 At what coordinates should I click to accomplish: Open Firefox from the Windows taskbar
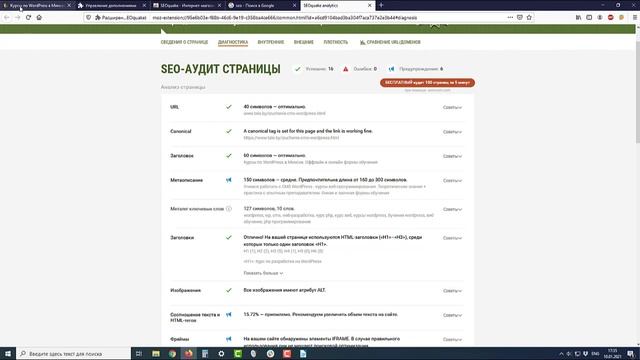click(189, 353)
